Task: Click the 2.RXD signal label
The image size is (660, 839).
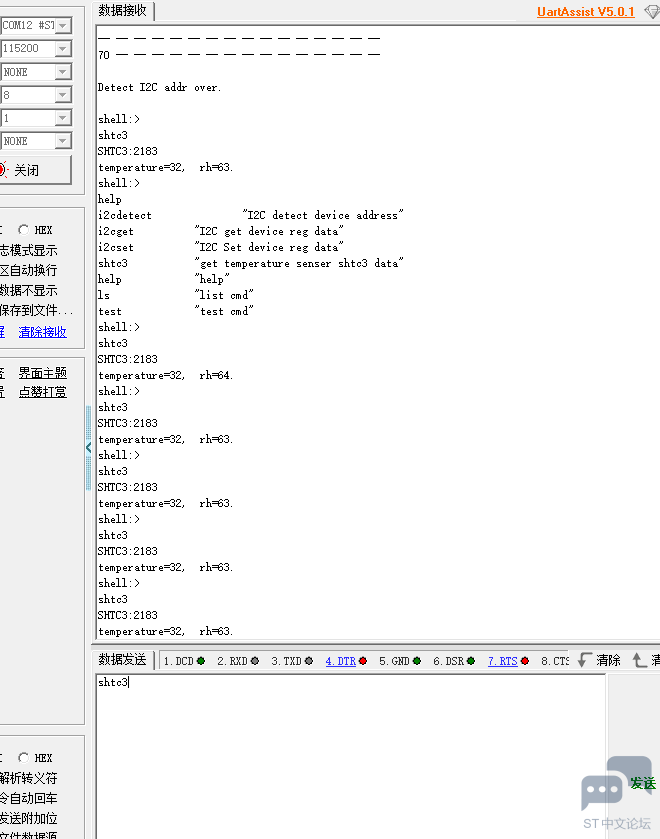Action: [232, 661]
